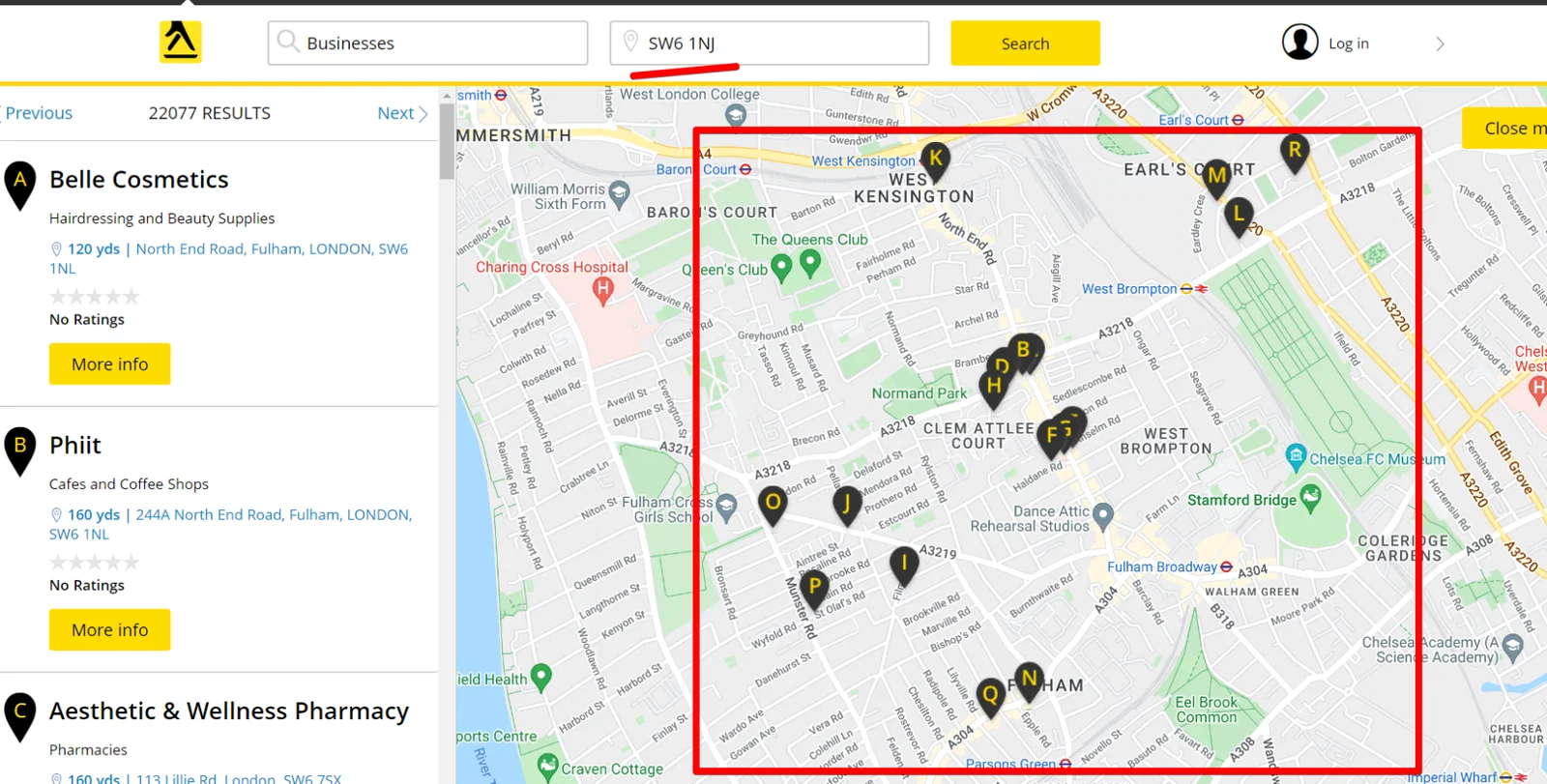1547x784 pixels.
Task: Click the Cafes and Coffee Shops category text
Action: tap(129, 484)
